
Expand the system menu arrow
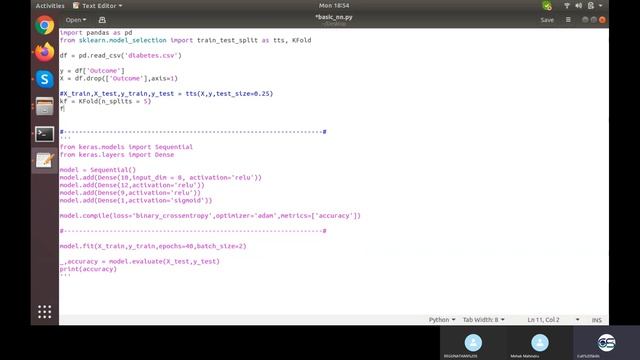click(600, 6)
